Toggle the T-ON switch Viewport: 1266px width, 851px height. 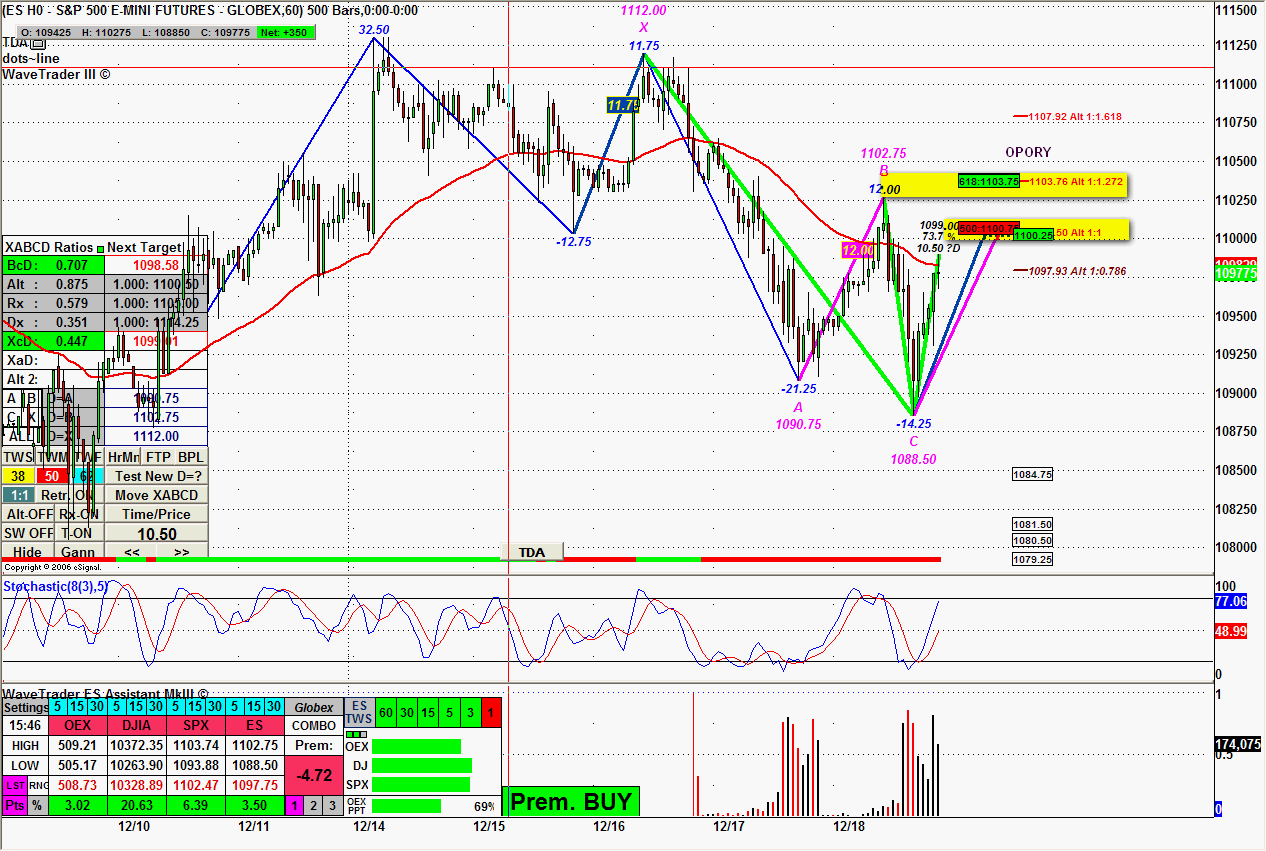[77, 533]
